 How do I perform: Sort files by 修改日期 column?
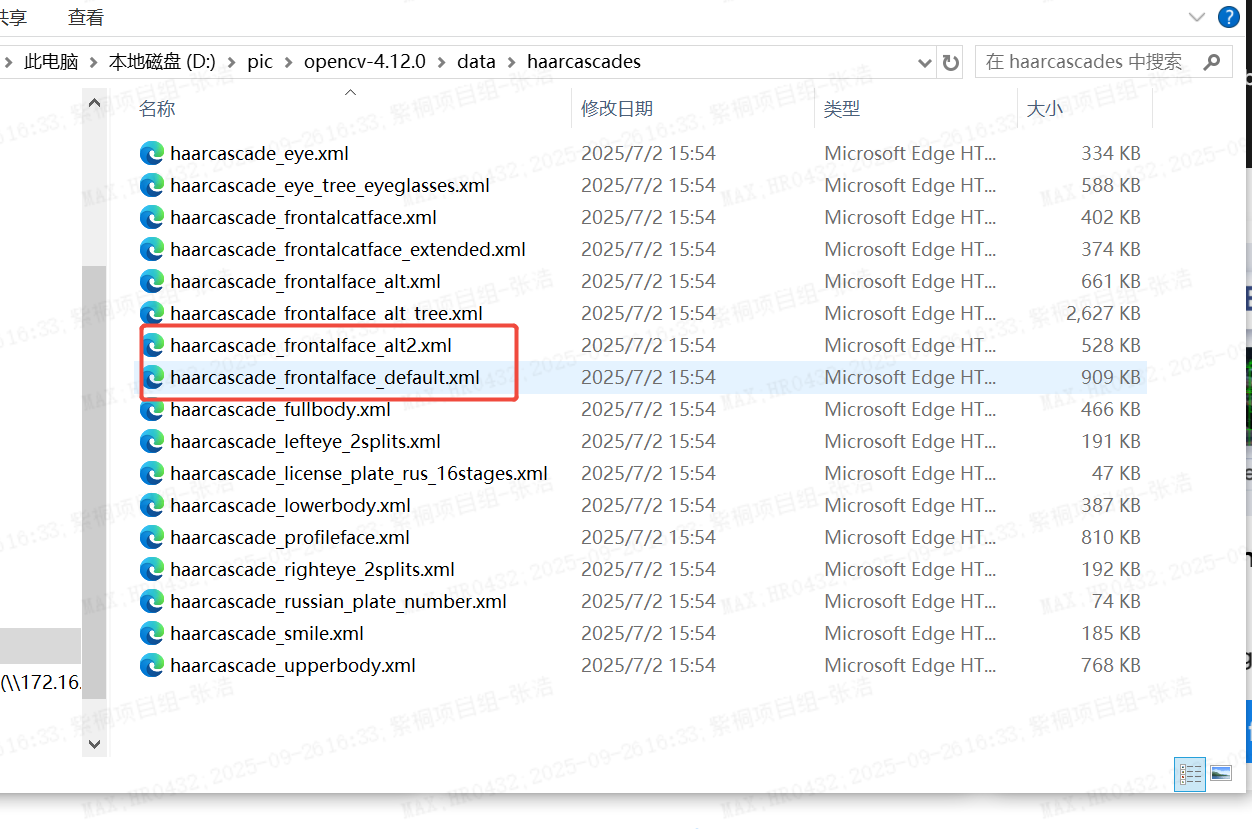point(617,108)
